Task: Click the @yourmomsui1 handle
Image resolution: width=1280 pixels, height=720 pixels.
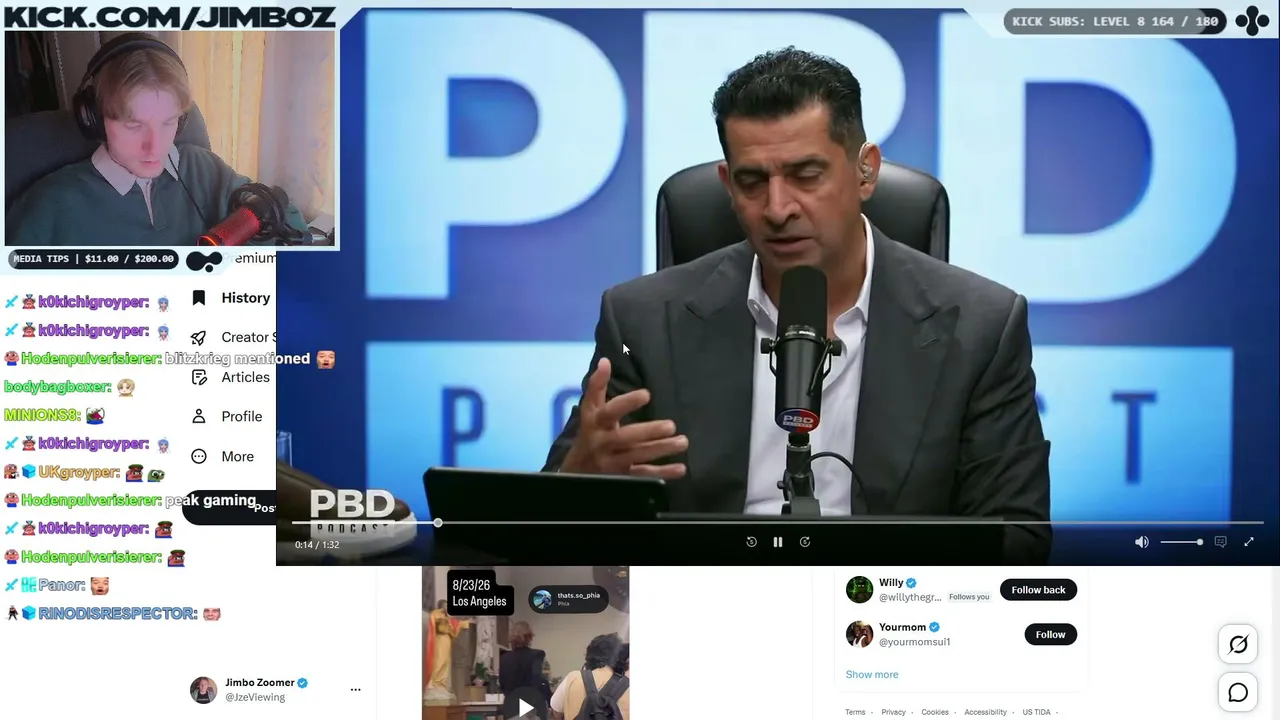Action: pos(914,642)
